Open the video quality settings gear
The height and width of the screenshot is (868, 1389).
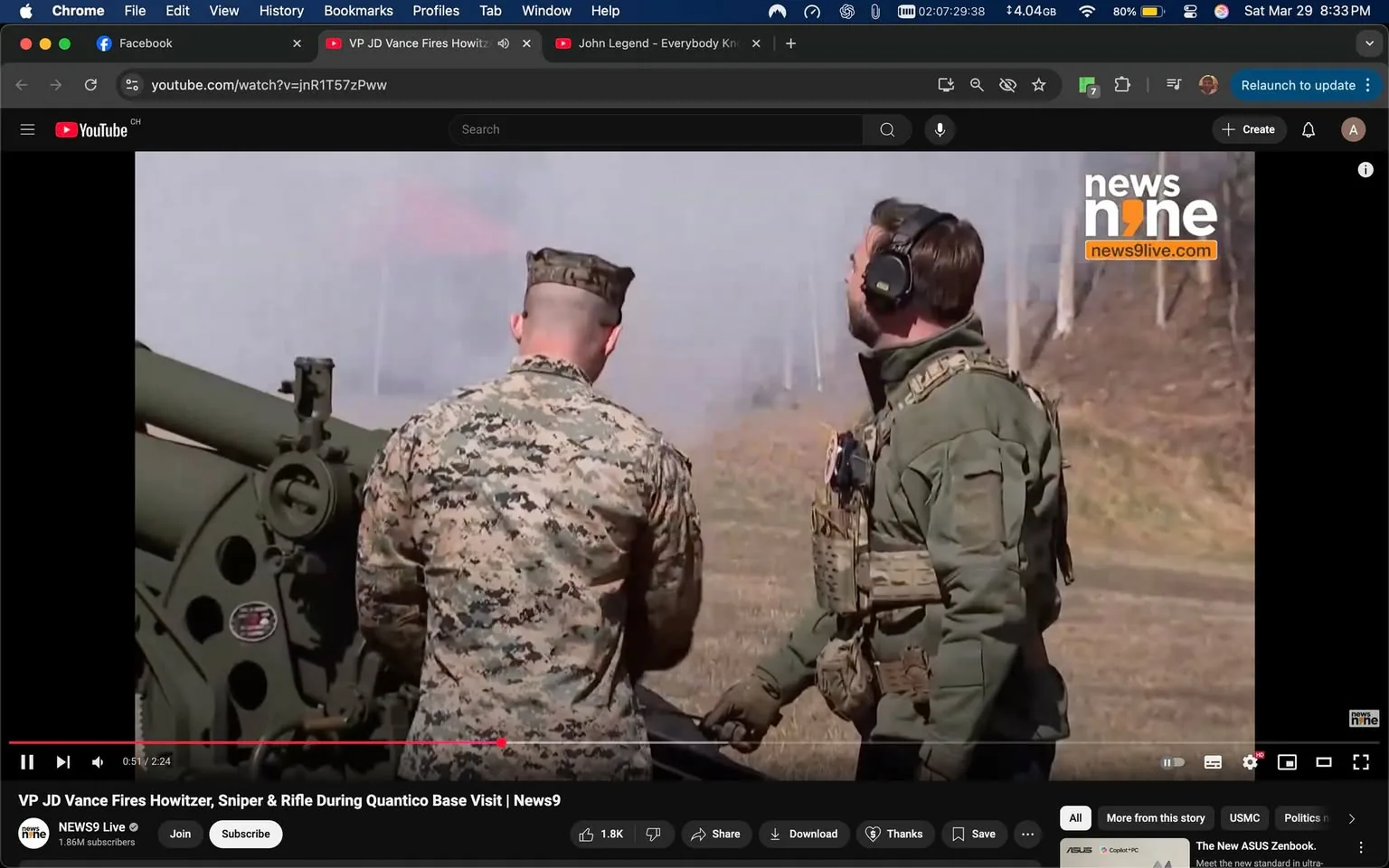[x=1250, y=762]
